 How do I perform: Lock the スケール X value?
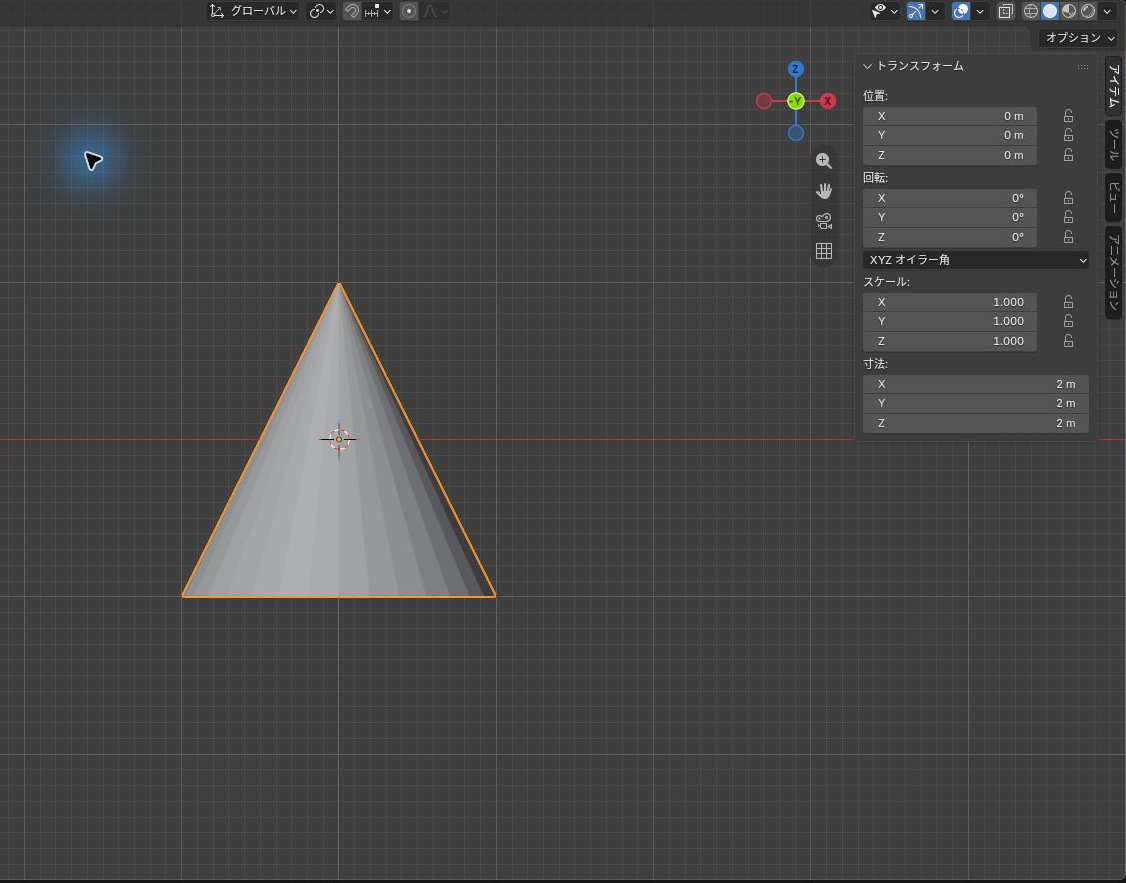click(1069, 302)
